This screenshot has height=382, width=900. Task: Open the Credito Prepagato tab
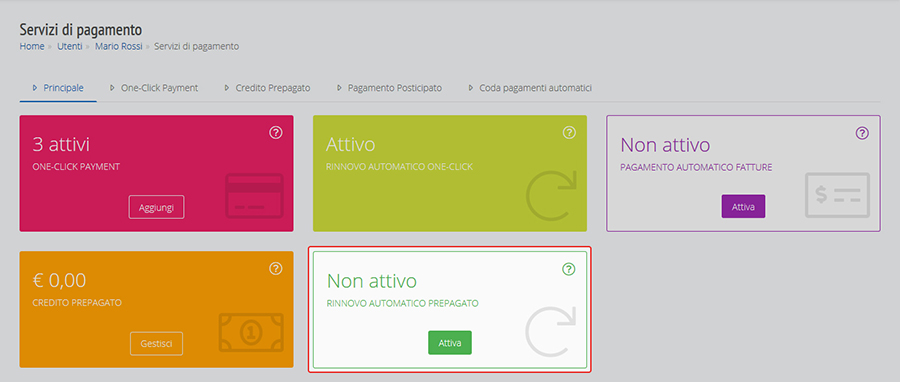pyautogui.click(x=267, y=88)
